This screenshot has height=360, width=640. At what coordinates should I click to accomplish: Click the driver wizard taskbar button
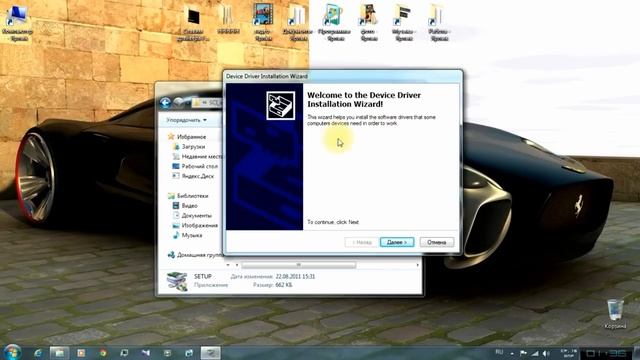(211, 353)
